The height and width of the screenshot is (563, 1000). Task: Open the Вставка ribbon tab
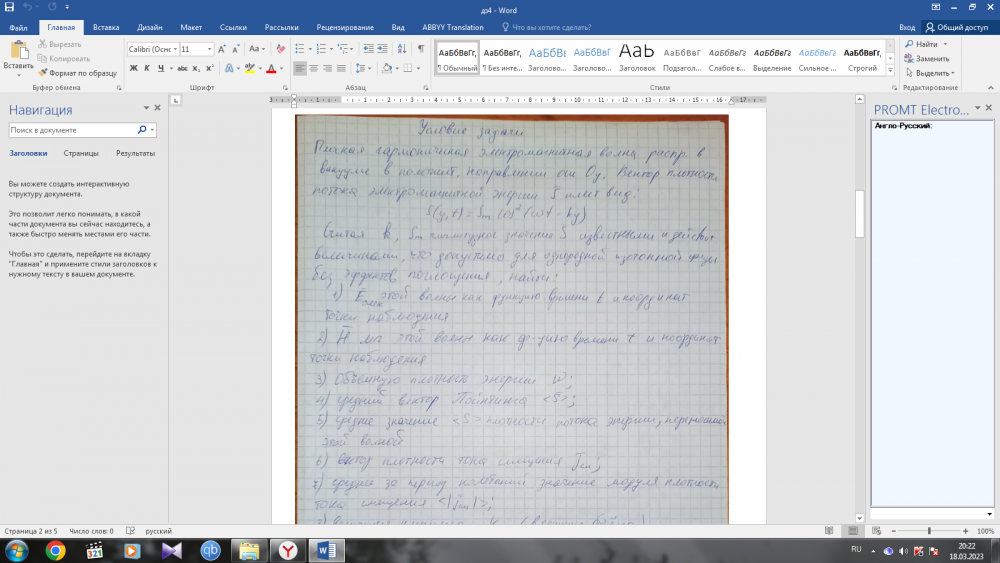(x=106, y=28)
